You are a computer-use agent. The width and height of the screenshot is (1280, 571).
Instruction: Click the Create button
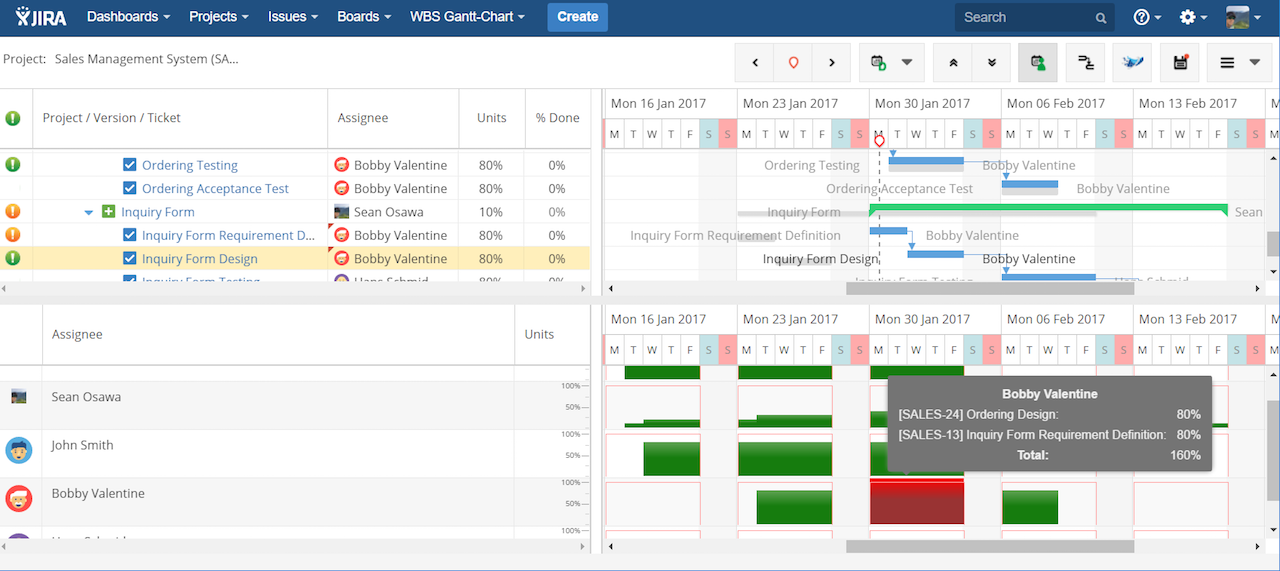pos(577,17)
